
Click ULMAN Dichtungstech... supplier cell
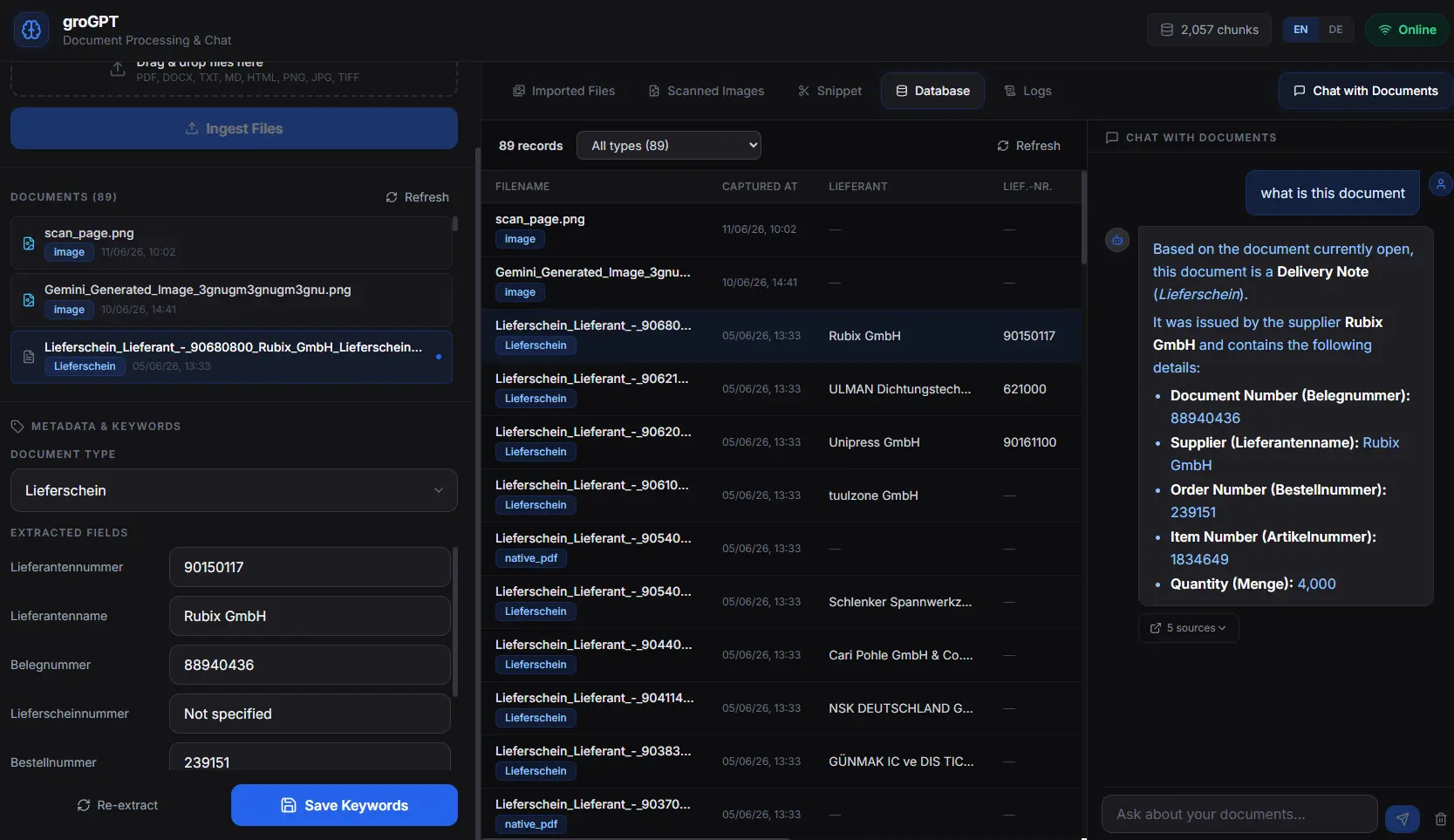[x=899, y=389]
